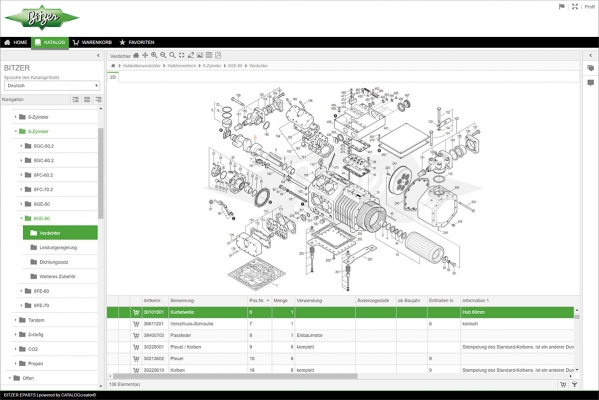
Task: Click the Bitzer logo
Action: click(42, 18)
